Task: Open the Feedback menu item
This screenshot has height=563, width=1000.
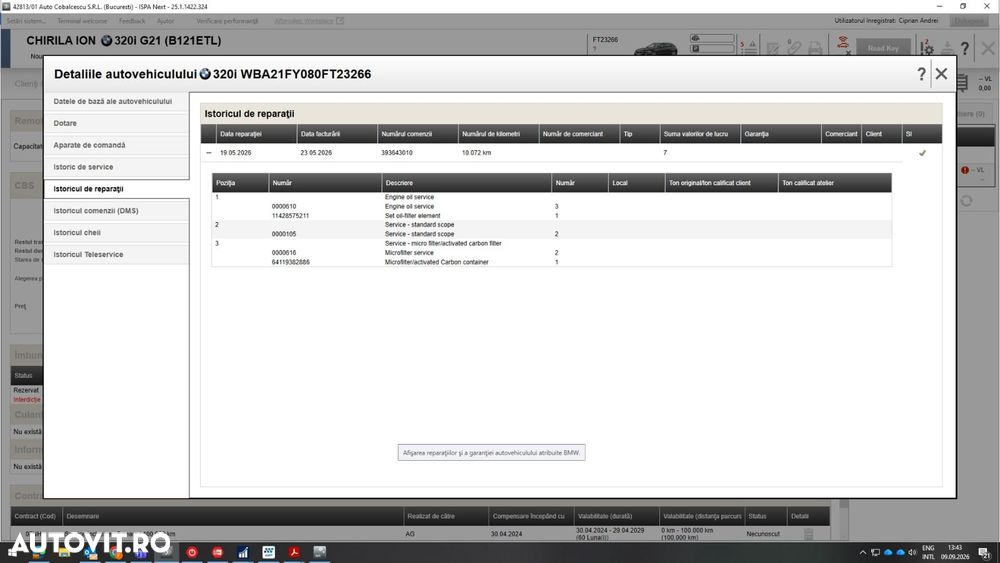Action: (x=132, y=21)
